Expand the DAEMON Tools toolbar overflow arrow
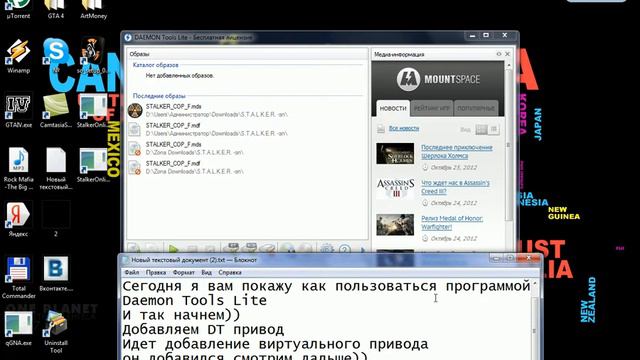Viewport: 640px width, 360px height. coord(362,249)
